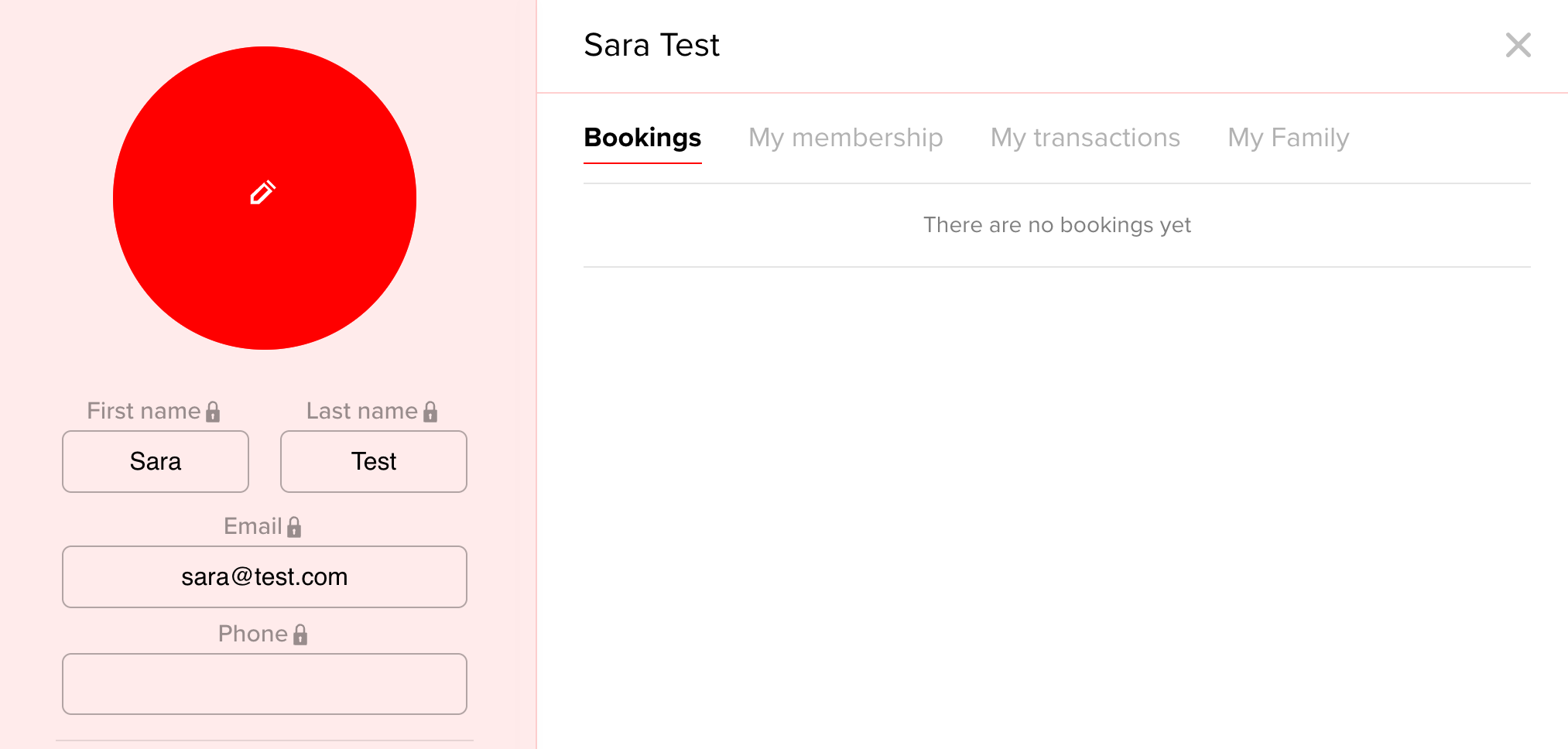Open the My Family tab

coord(1288,138)
